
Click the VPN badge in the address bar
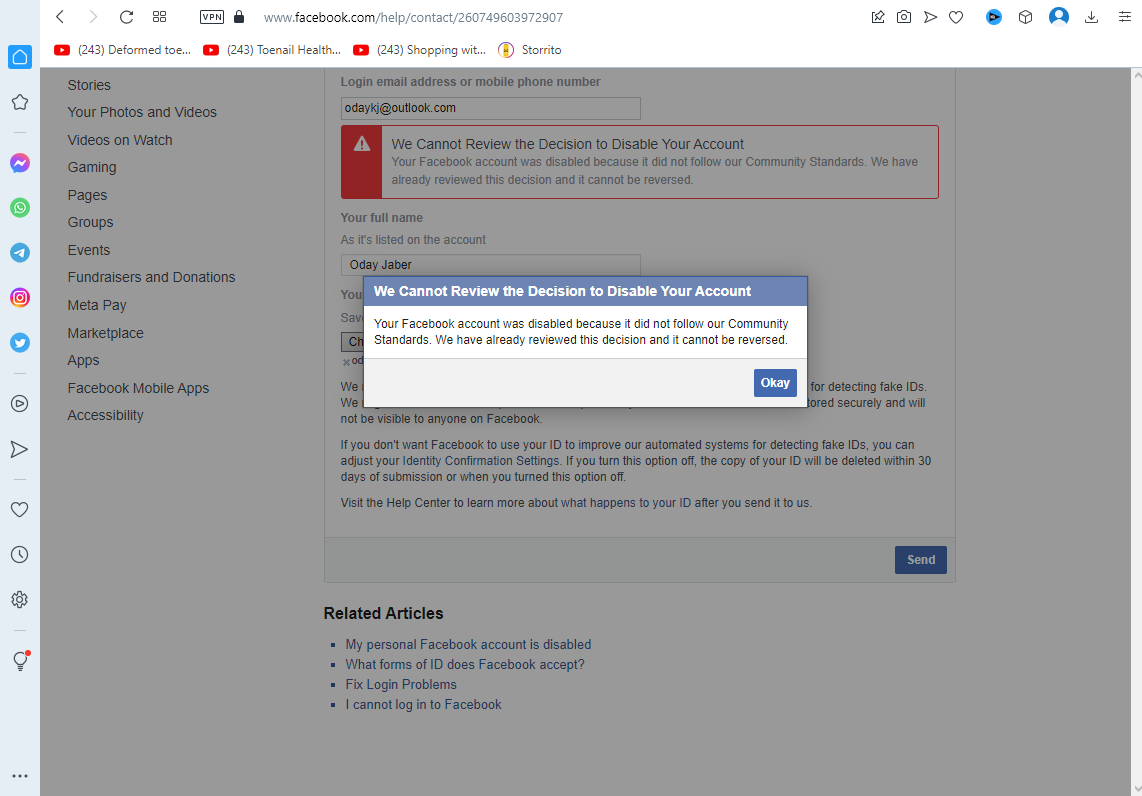point(211,17)
